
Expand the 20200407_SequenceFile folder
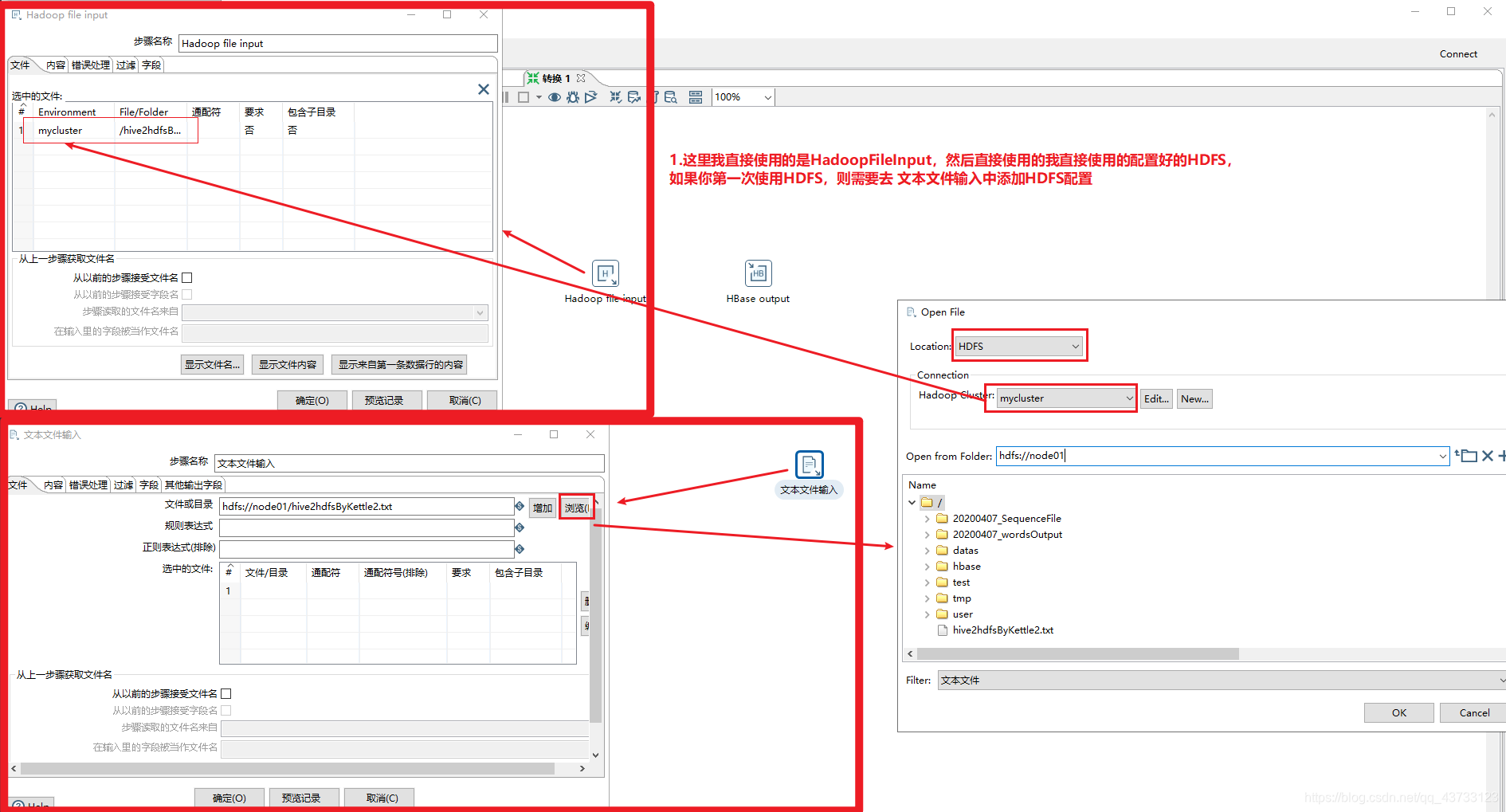coord(927,519)
